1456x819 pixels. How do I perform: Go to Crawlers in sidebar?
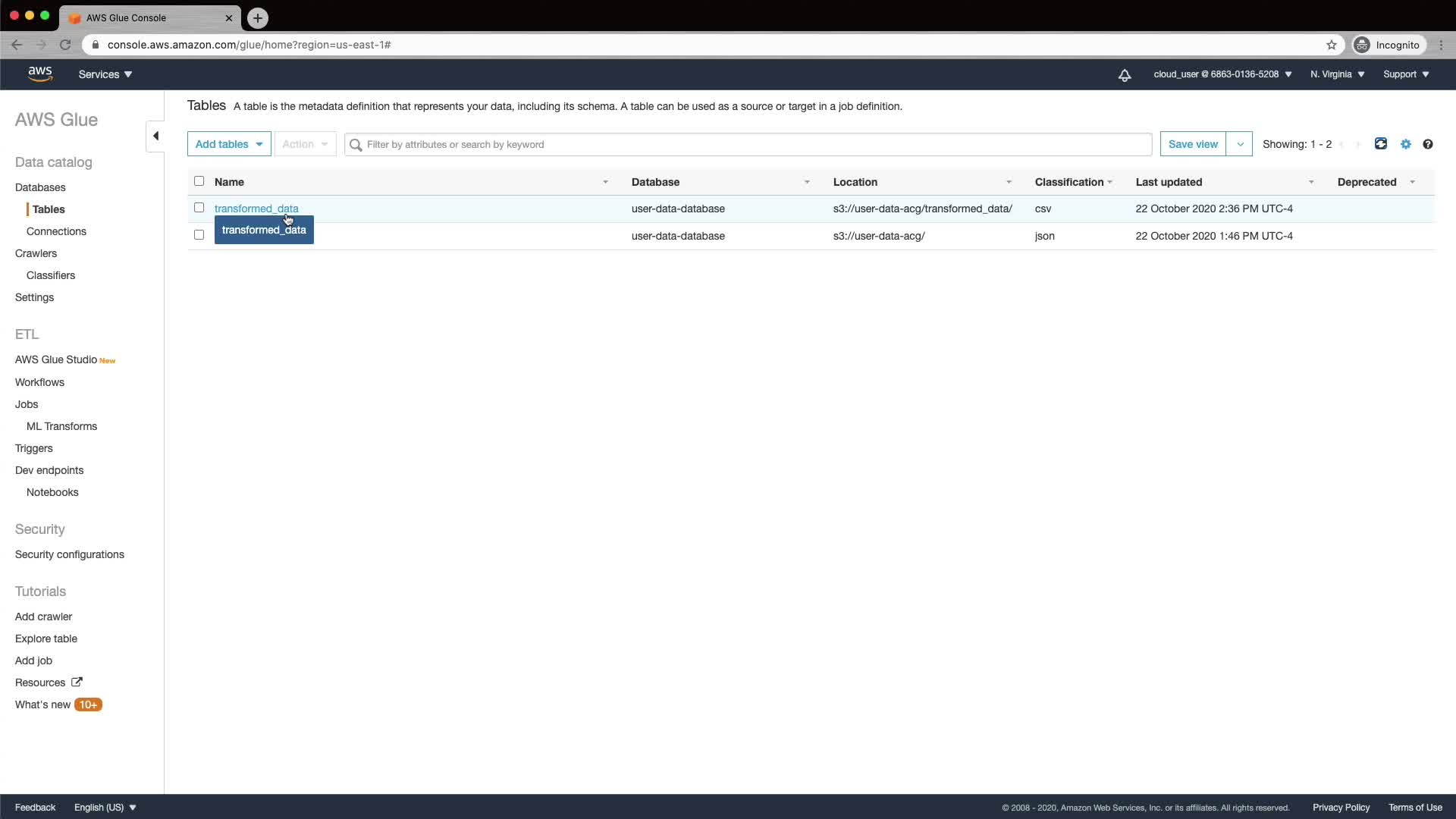click(36, 253)
